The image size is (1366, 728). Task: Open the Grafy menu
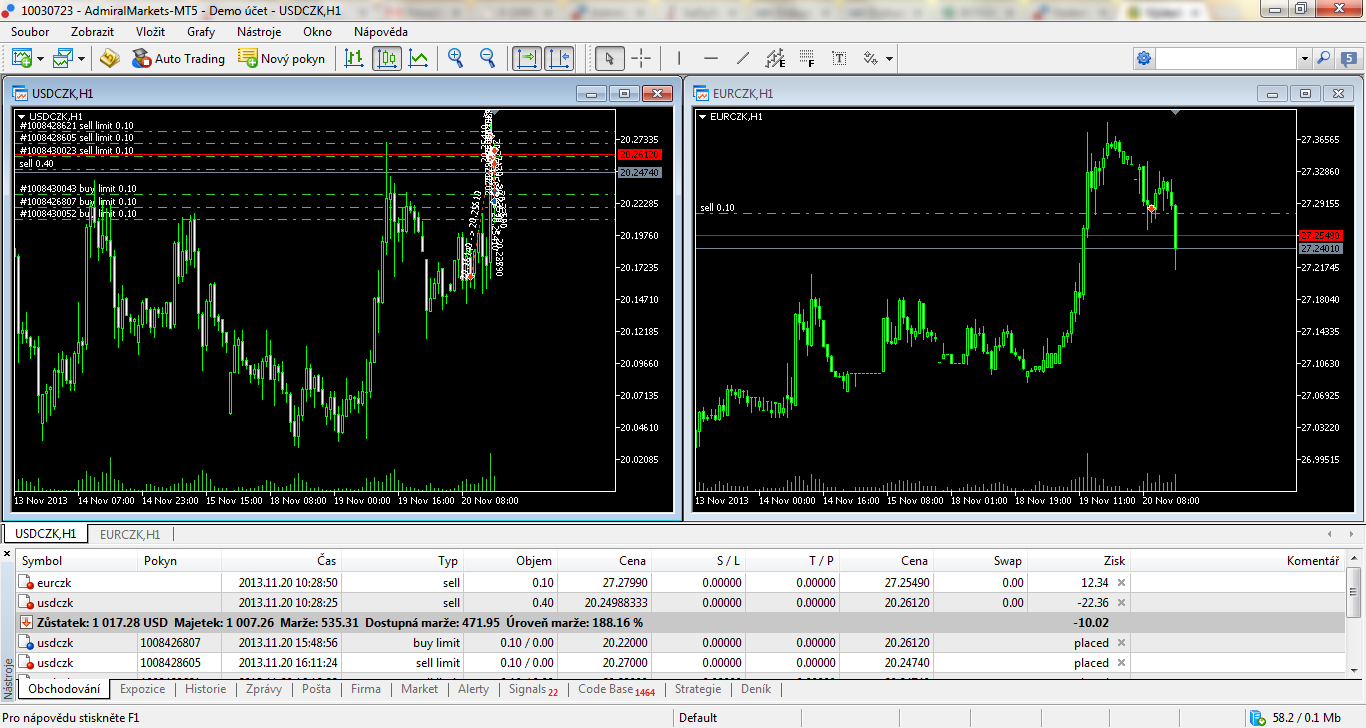(x=201, y=31)
